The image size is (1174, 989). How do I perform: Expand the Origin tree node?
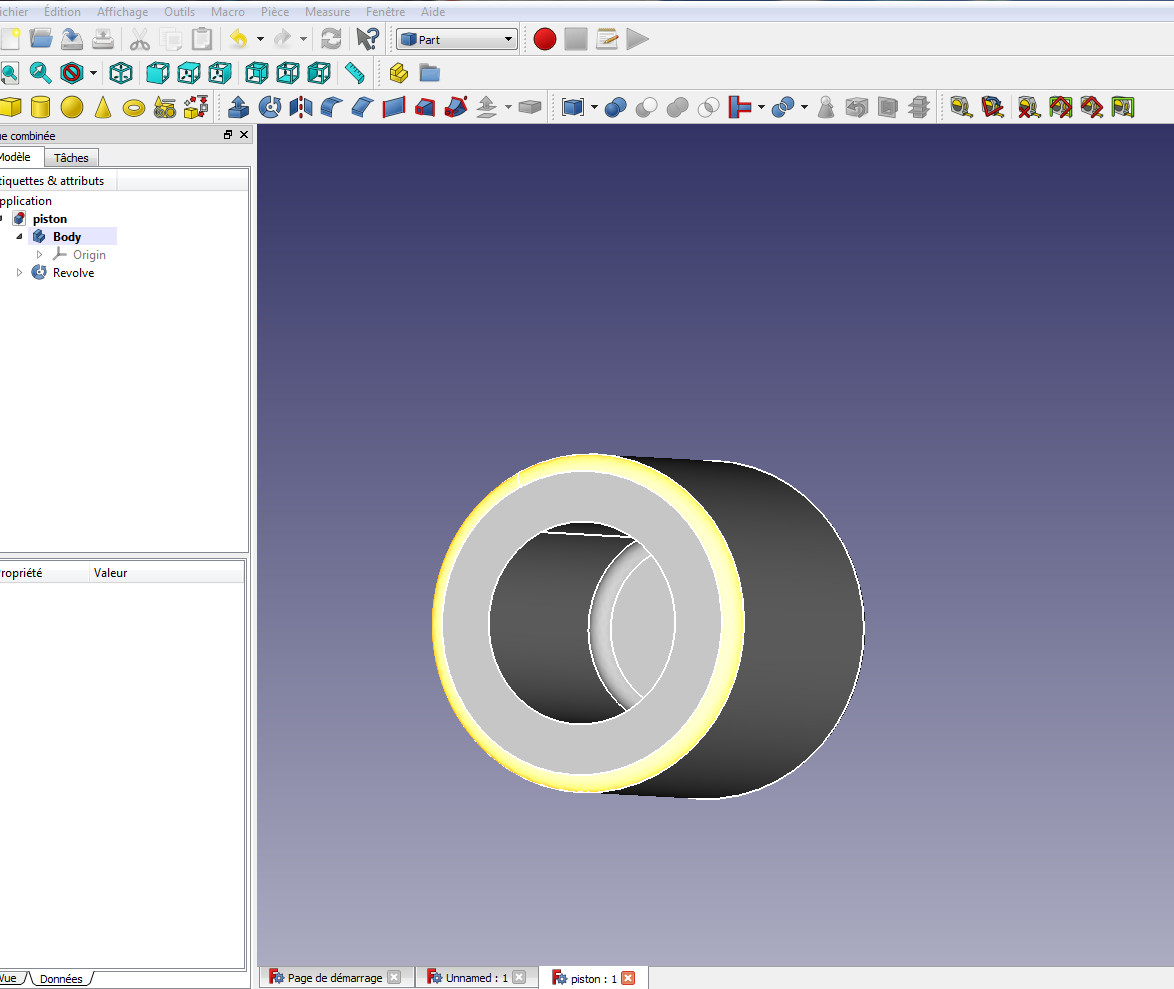(40, 255)
